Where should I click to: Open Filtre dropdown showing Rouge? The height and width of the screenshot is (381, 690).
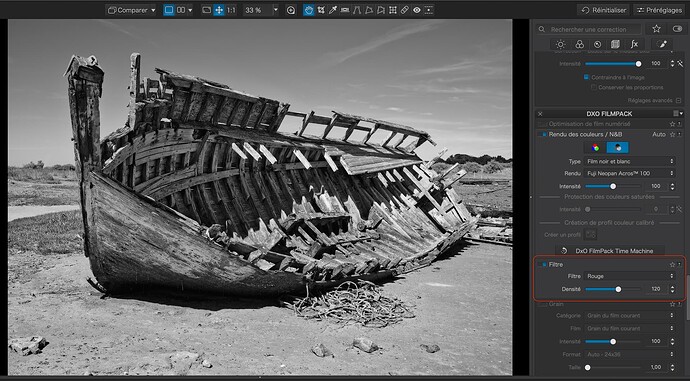click(x=629, y=276)
